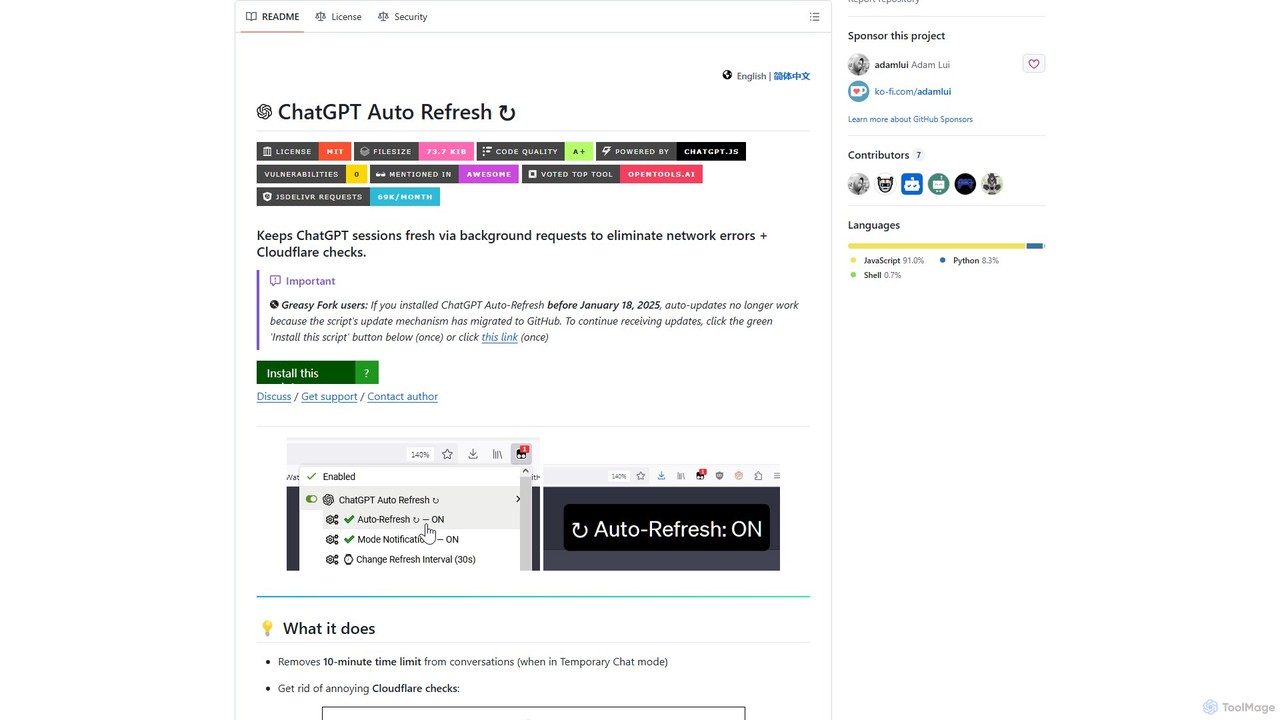Open the third blue bot contributor avatar
The width and height of the screenshot is (1280, 720).
click(912, 184)
